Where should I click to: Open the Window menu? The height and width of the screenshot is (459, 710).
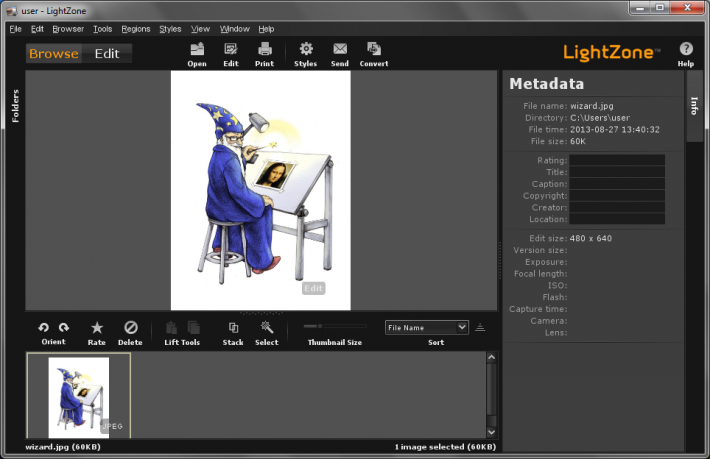235,29
